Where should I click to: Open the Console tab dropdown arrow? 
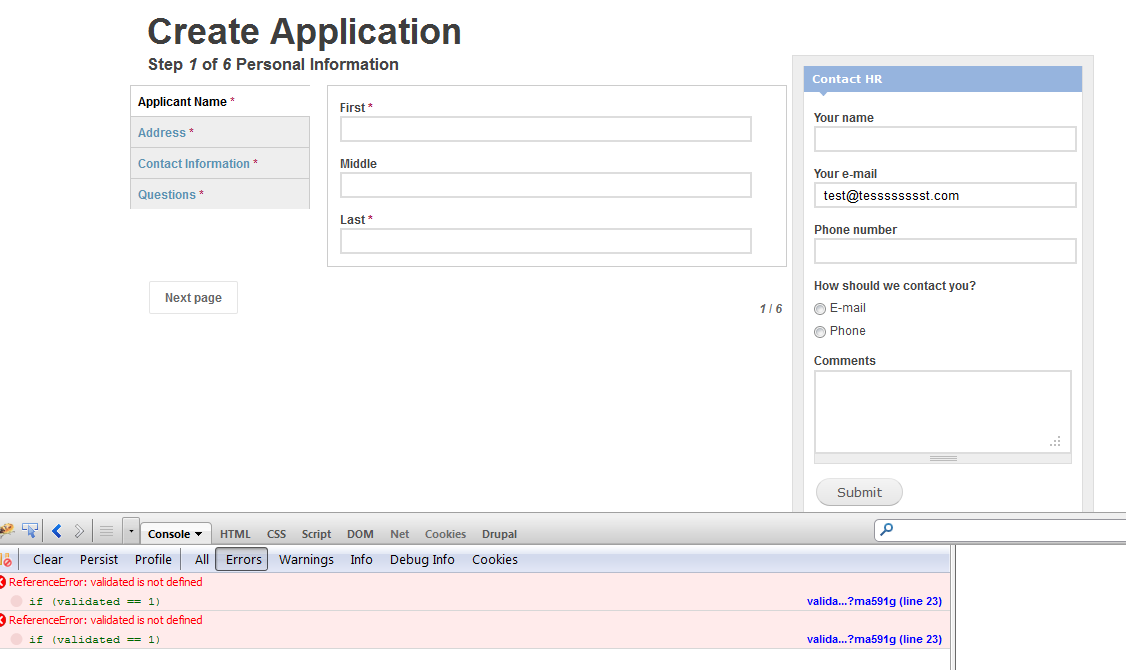point(196,533)
